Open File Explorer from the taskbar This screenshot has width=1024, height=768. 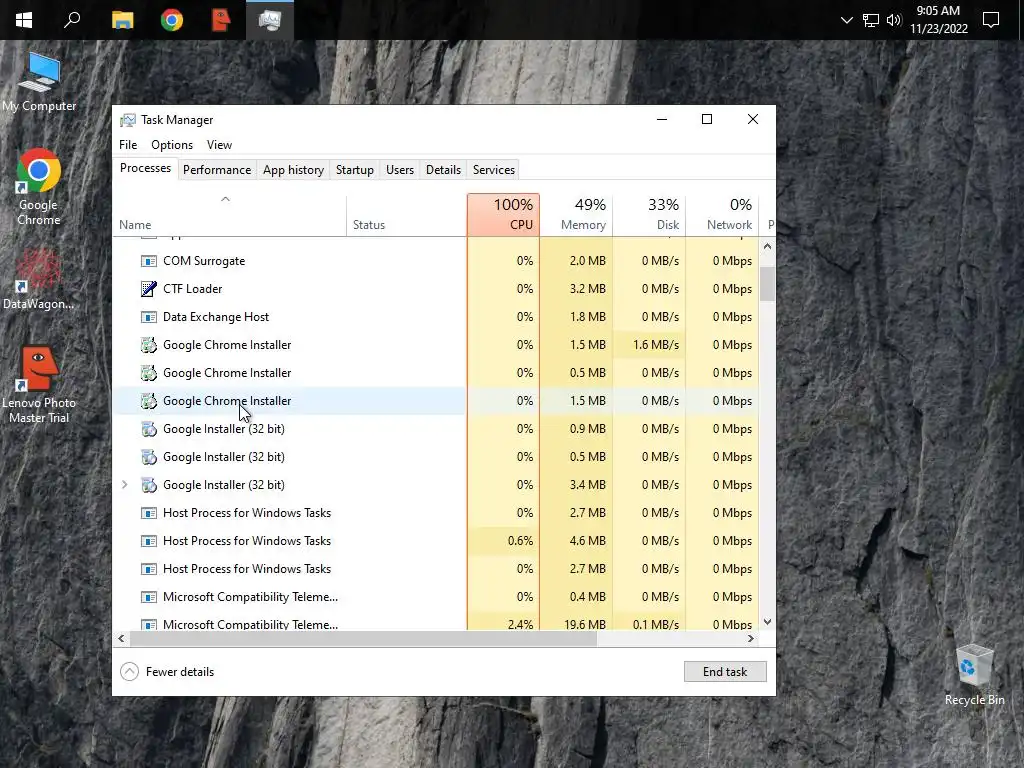[x=122, y=20]
